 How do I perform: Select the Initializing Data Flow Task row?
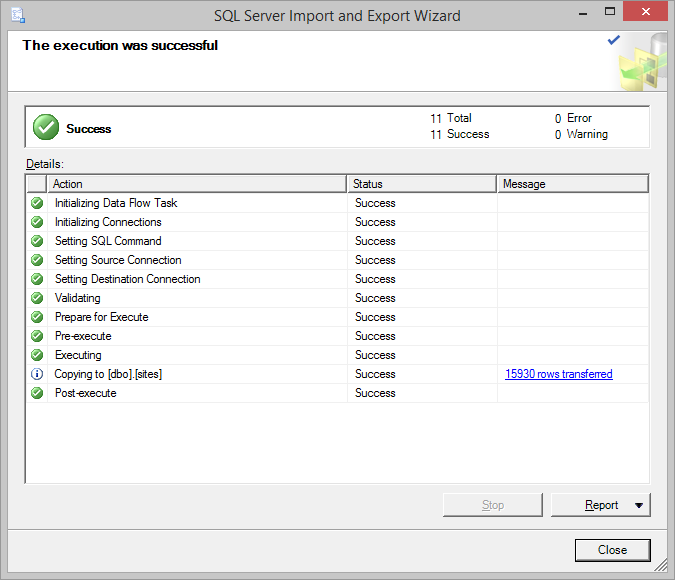click(338, 203)
